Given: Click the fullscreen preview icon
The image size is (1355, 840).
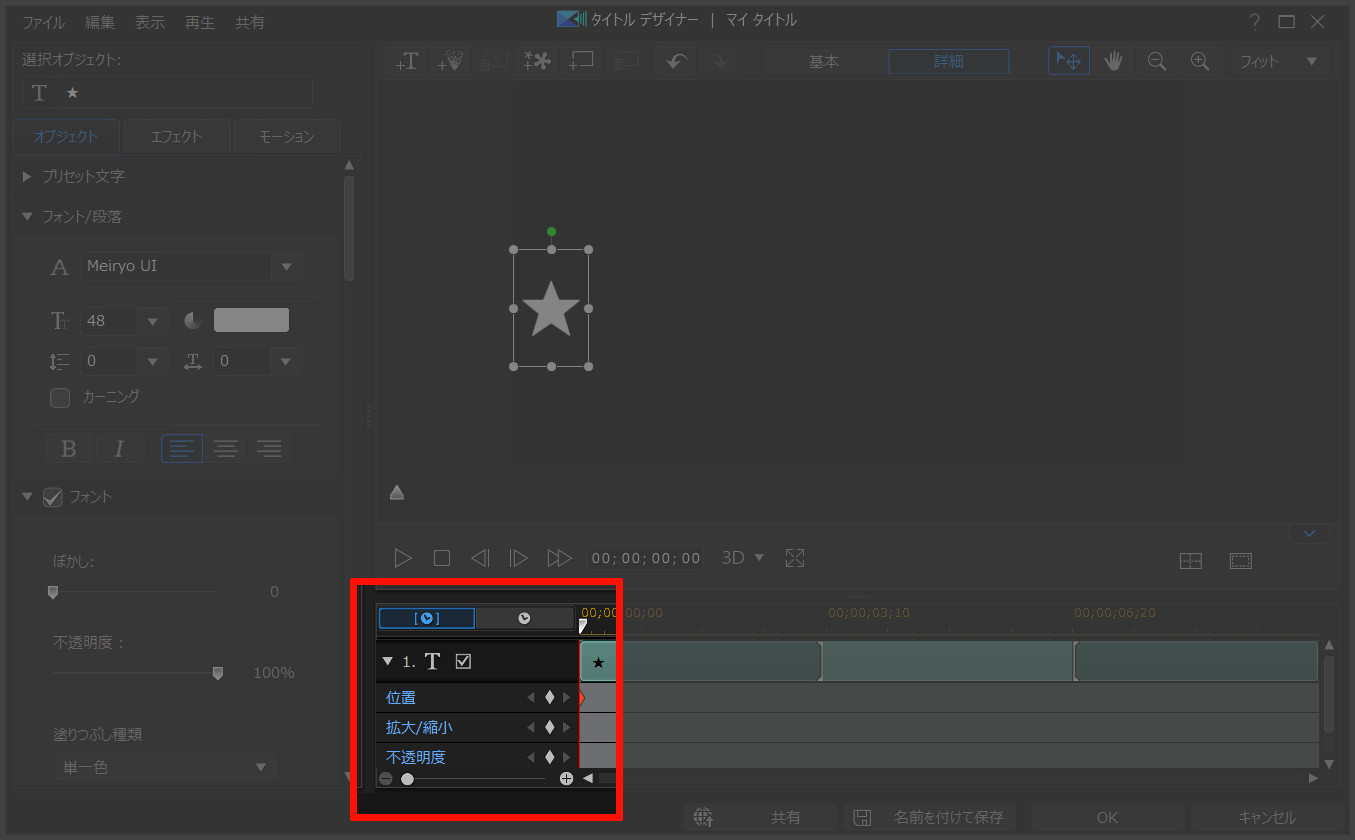Looking at the screenshot, I should tap(795, 558).
